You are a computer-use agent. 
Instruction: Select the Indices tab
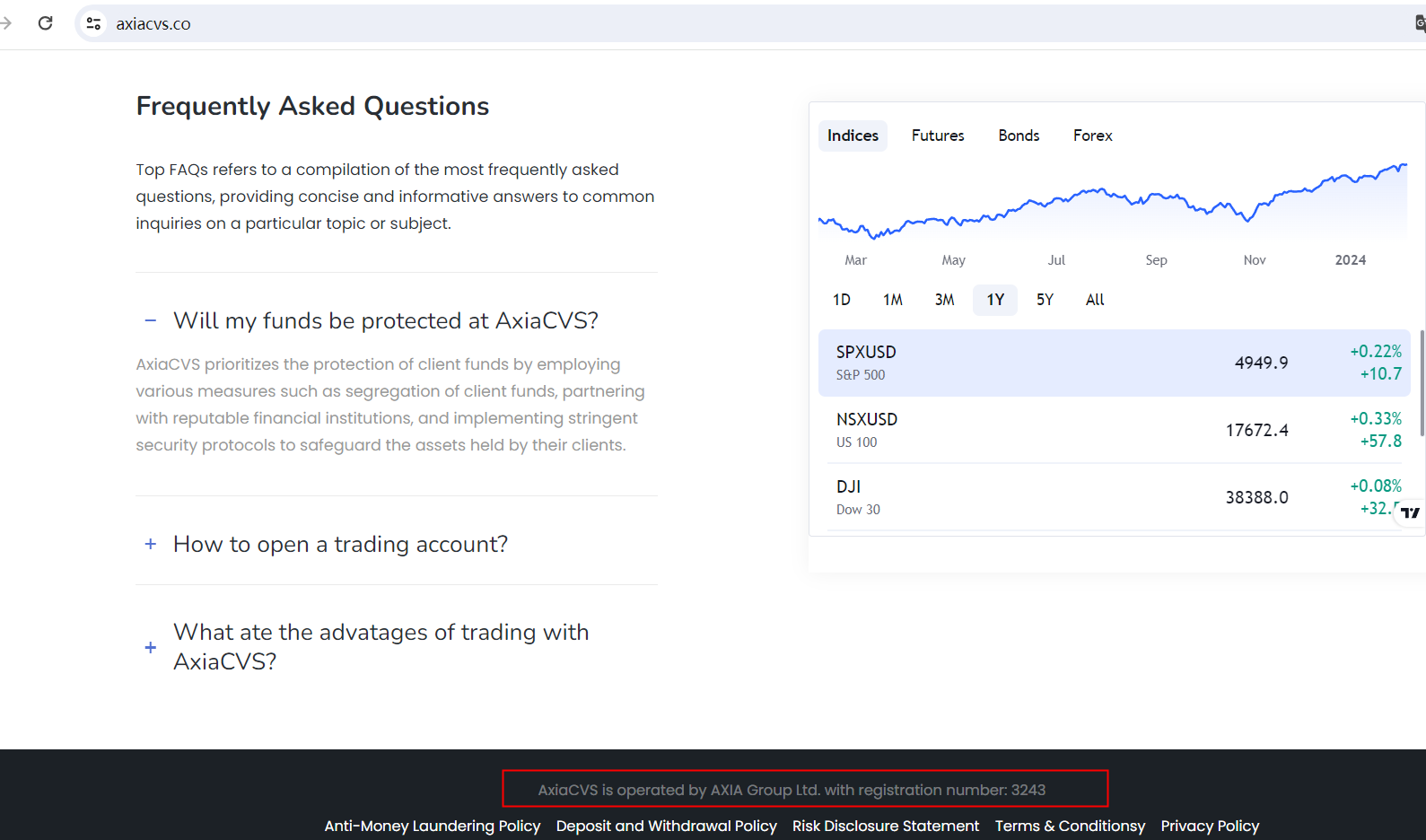point(853,136)
